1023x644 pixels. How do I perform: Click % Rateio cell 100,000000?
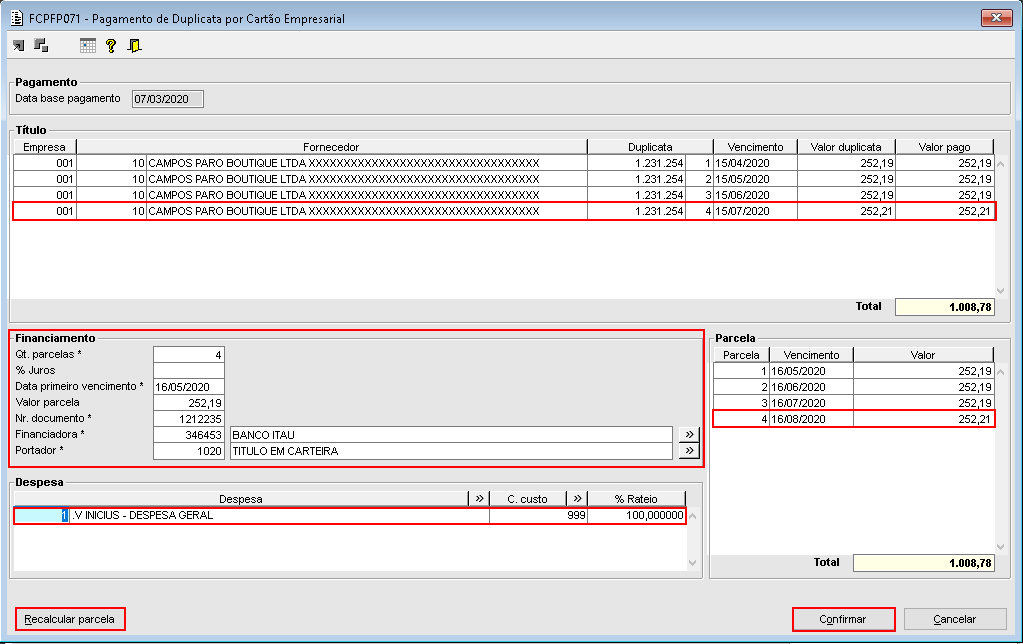(636, 515)
